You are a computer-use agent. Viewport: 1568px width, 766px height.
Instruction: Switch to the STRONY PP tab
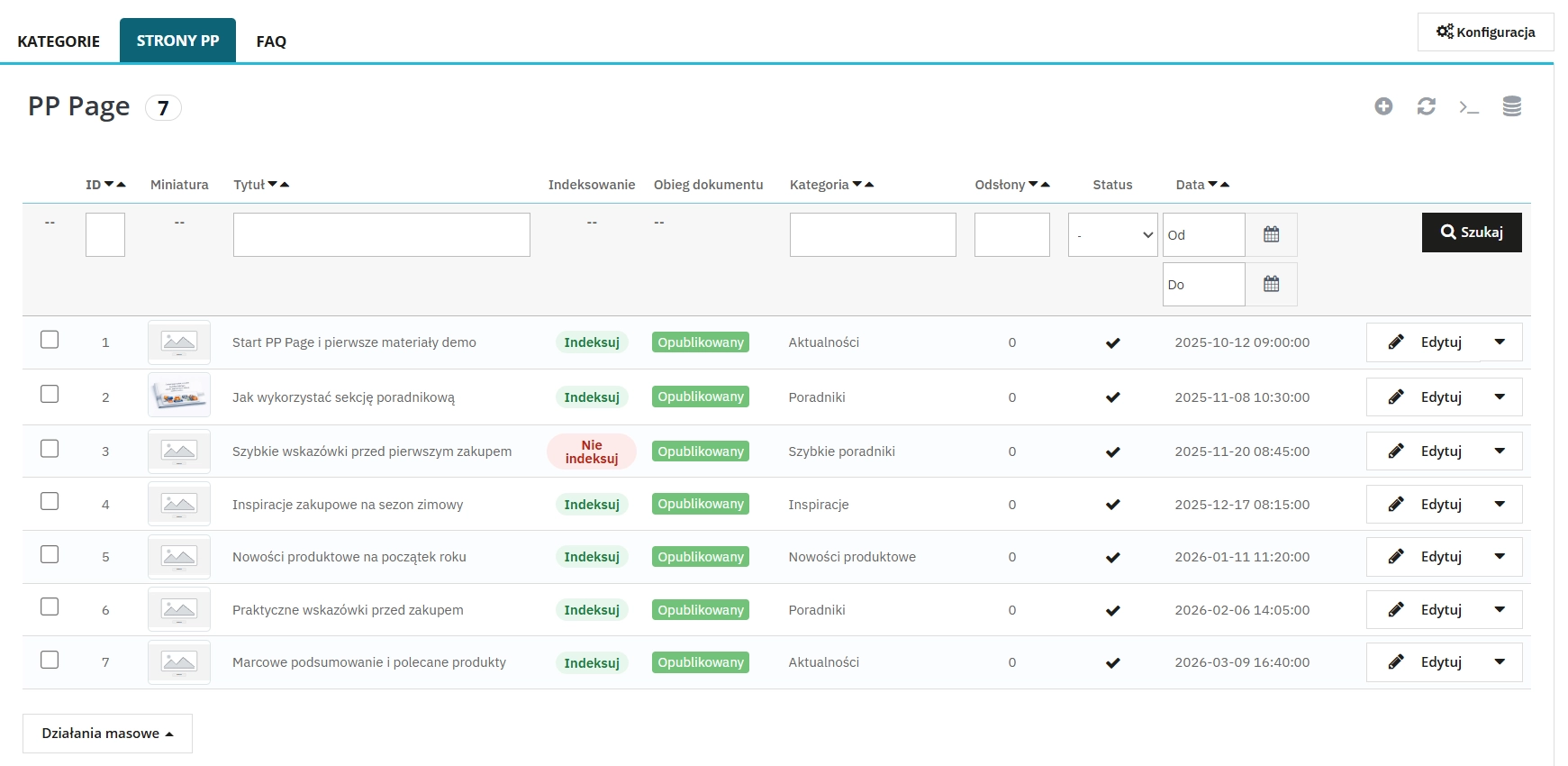(x=177, y=41)
